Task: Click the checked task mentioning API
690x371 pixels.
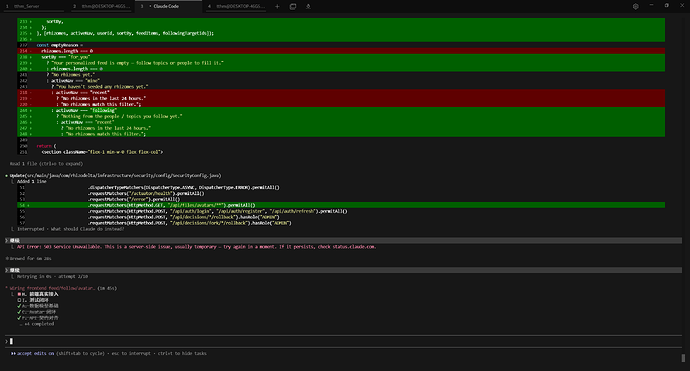Action: coord(37,318)
